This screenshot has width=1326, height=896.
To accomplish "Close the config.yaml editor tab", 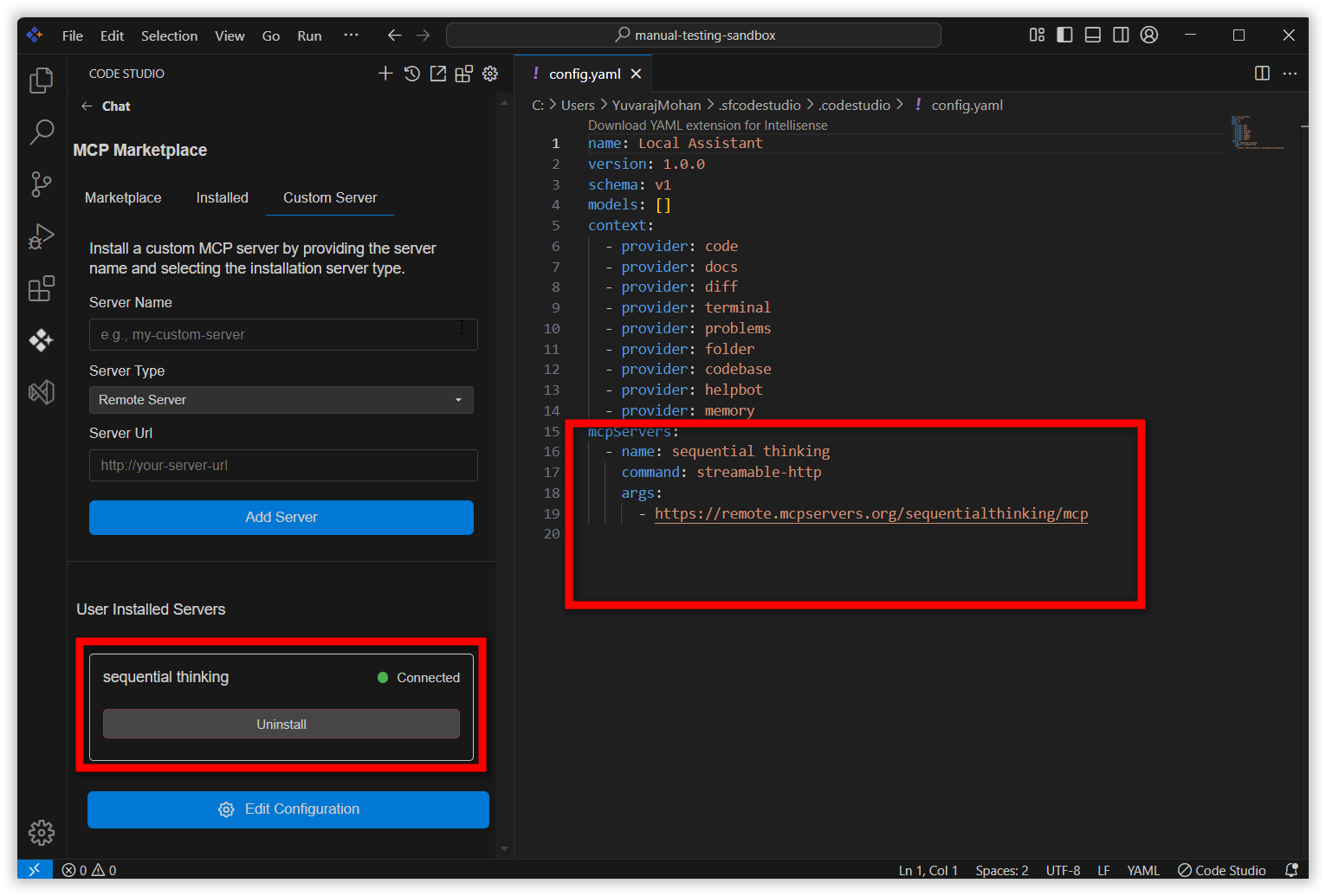I will 636,74.
